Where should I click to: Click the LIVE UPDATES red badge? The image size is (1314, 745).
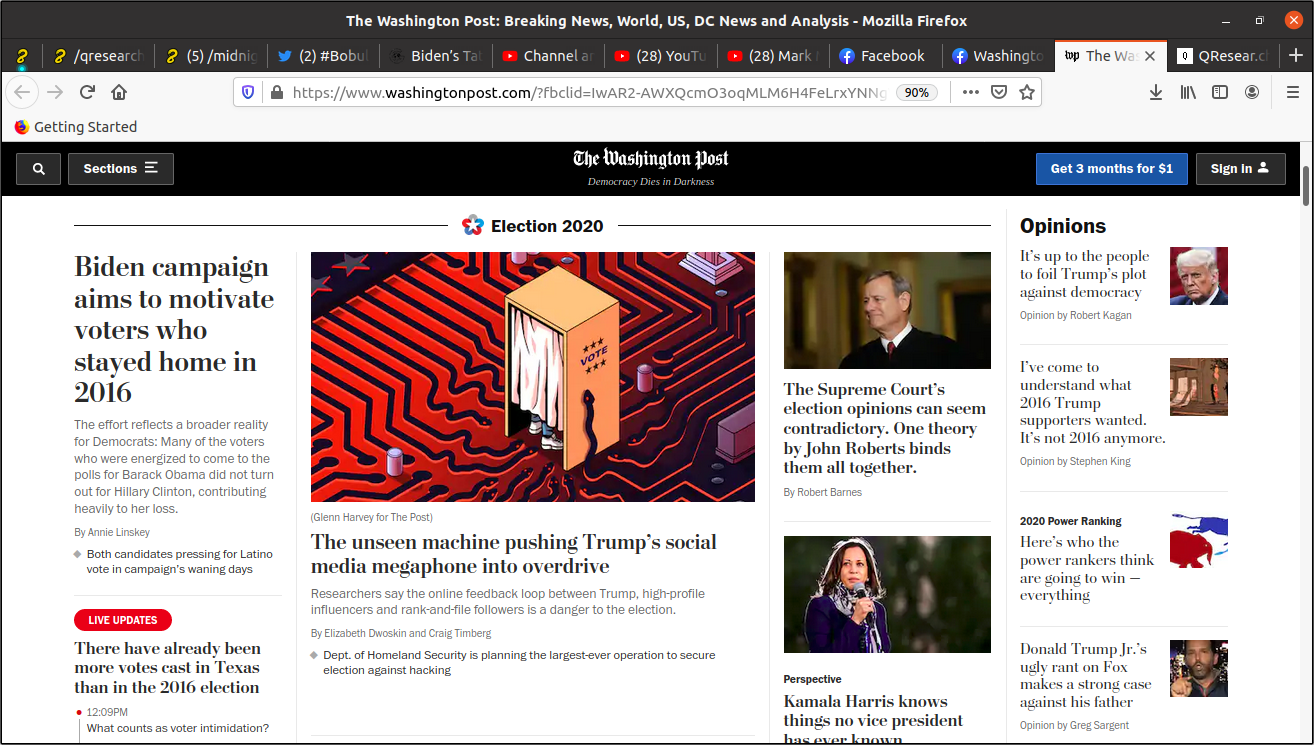click(x=123, y=620)
